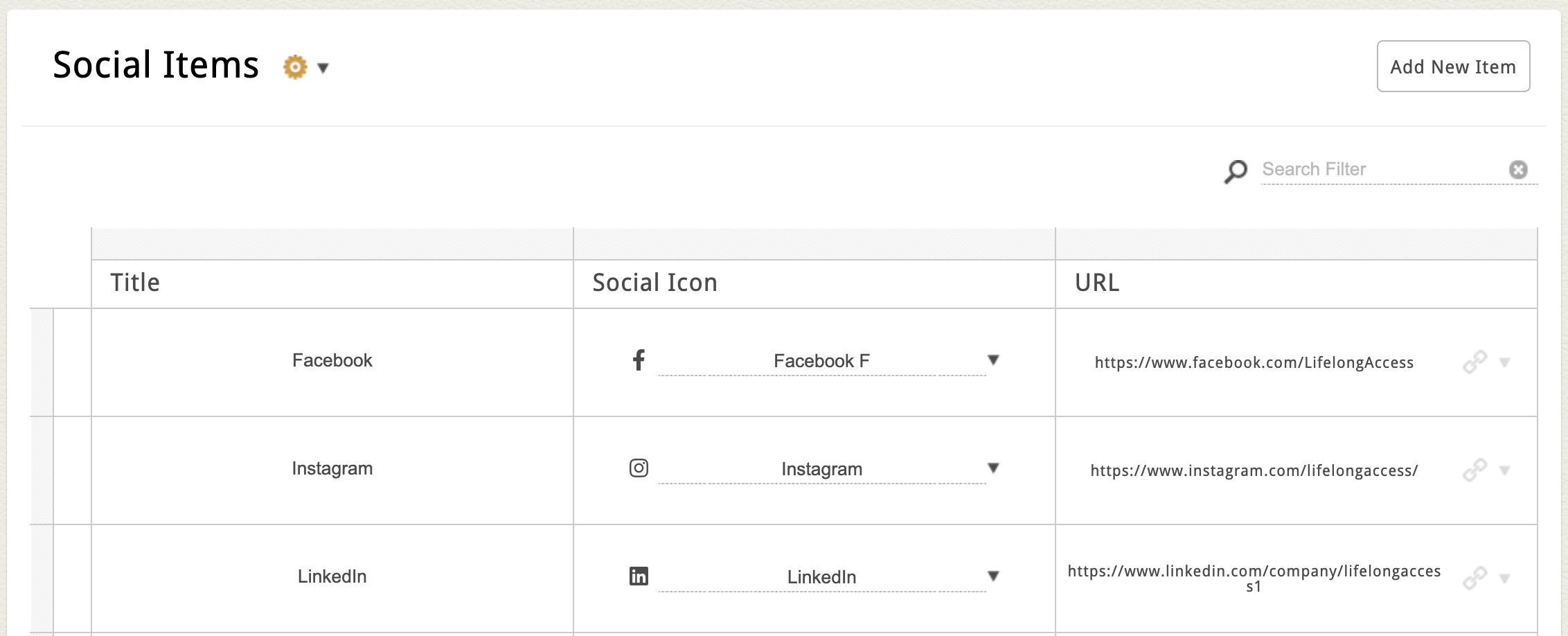Click the magnifying glass search icon
The width and height of the screenshot is (1568, 636).
(1236, 171)
